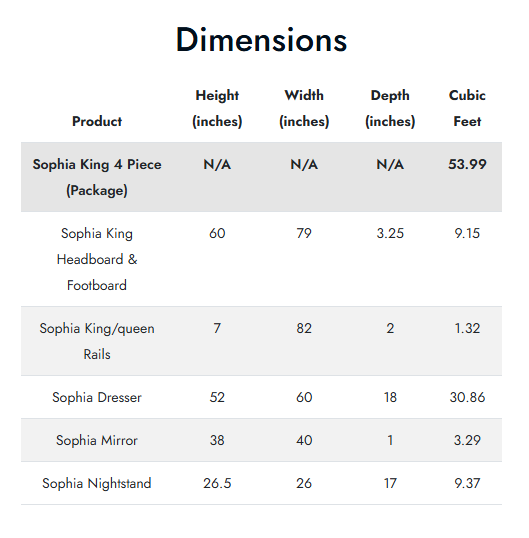
Task: Click the Cubic Feet column header
Action: pos(467,108)
